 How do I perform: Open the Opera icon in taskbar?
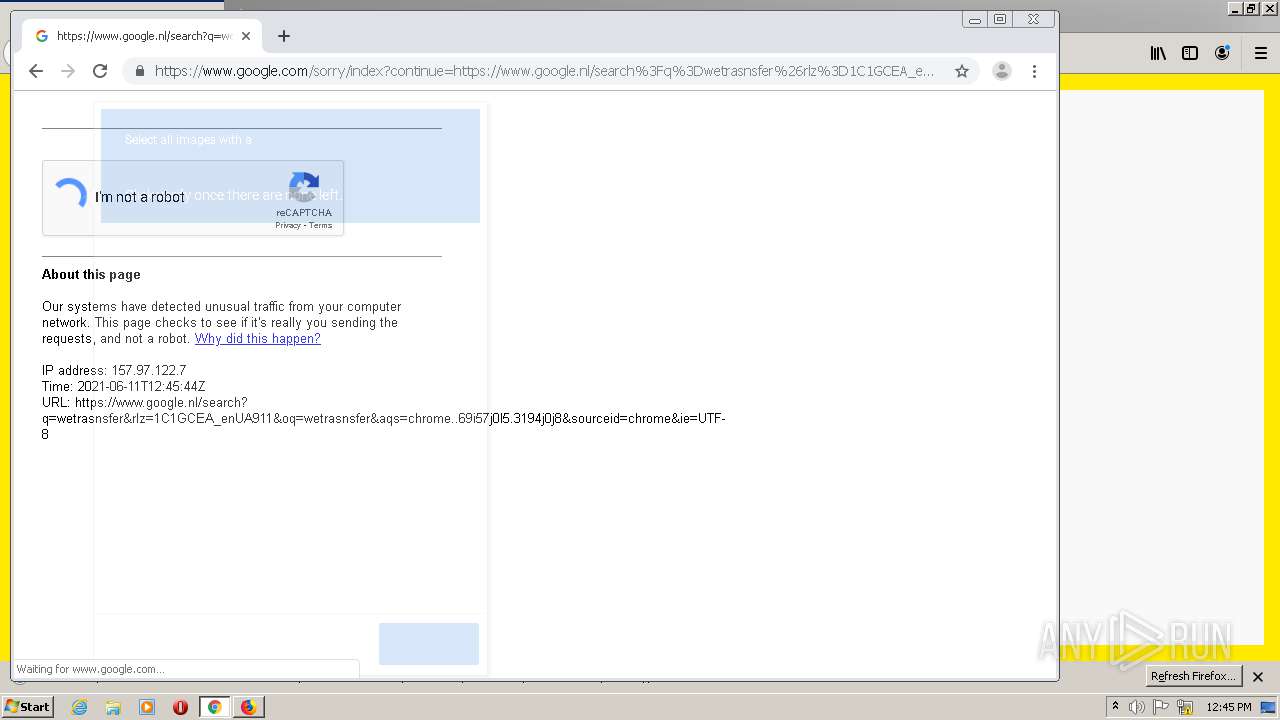click(181, 707)
